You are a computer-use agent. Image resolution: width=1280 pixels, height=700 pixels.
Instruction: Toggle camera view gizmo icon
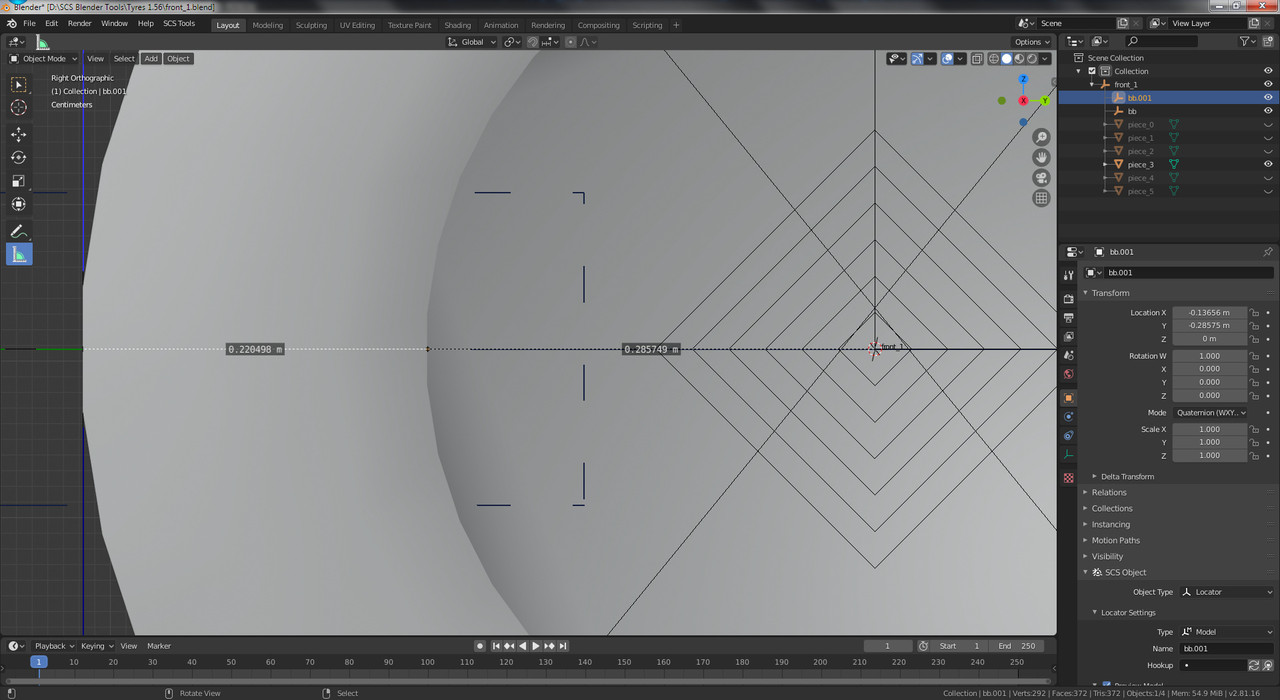[1041, 178]
